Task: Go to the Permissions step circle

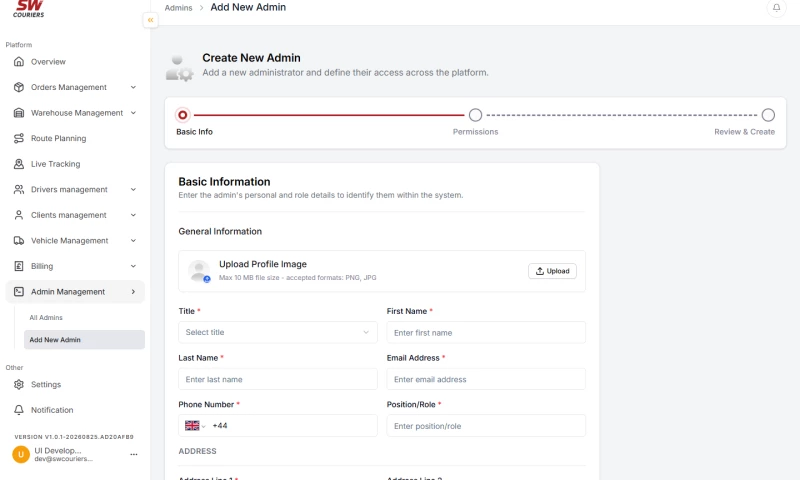Action: [x=475, y=115]
